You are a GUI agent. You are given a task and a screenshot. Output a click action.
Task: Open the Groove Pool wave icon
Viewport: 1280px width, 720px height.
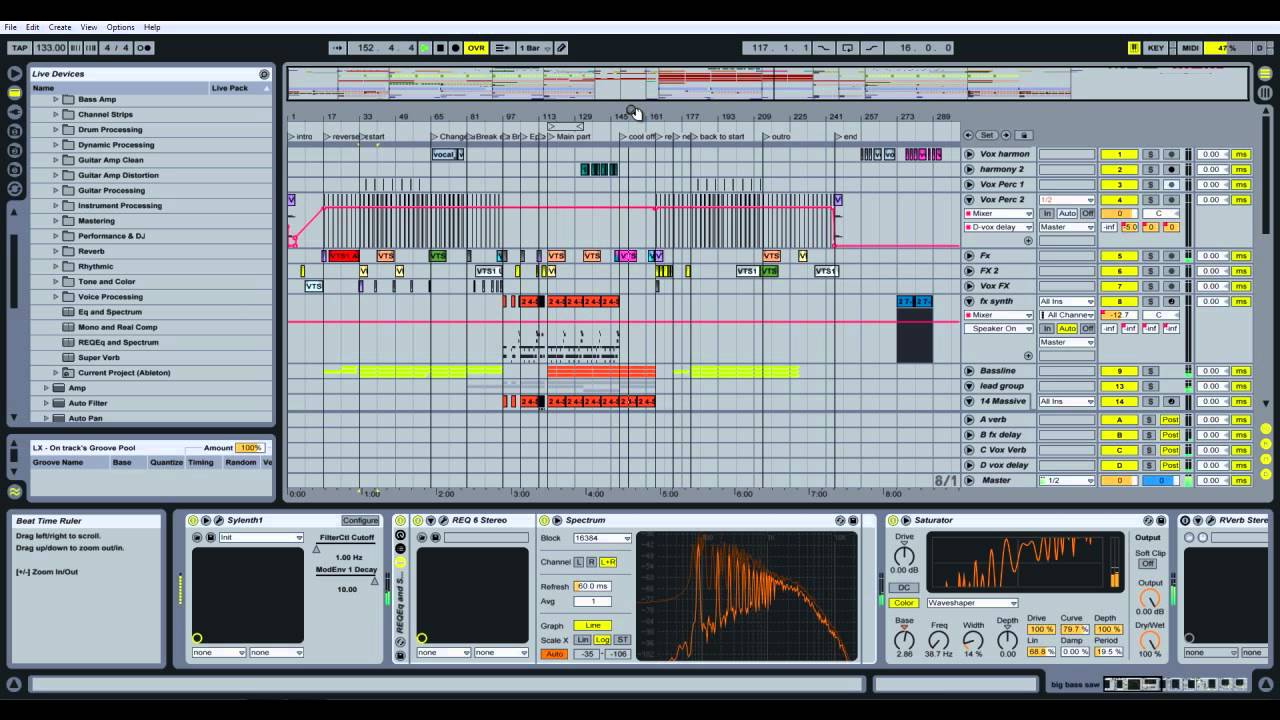[x=14, y=491]
